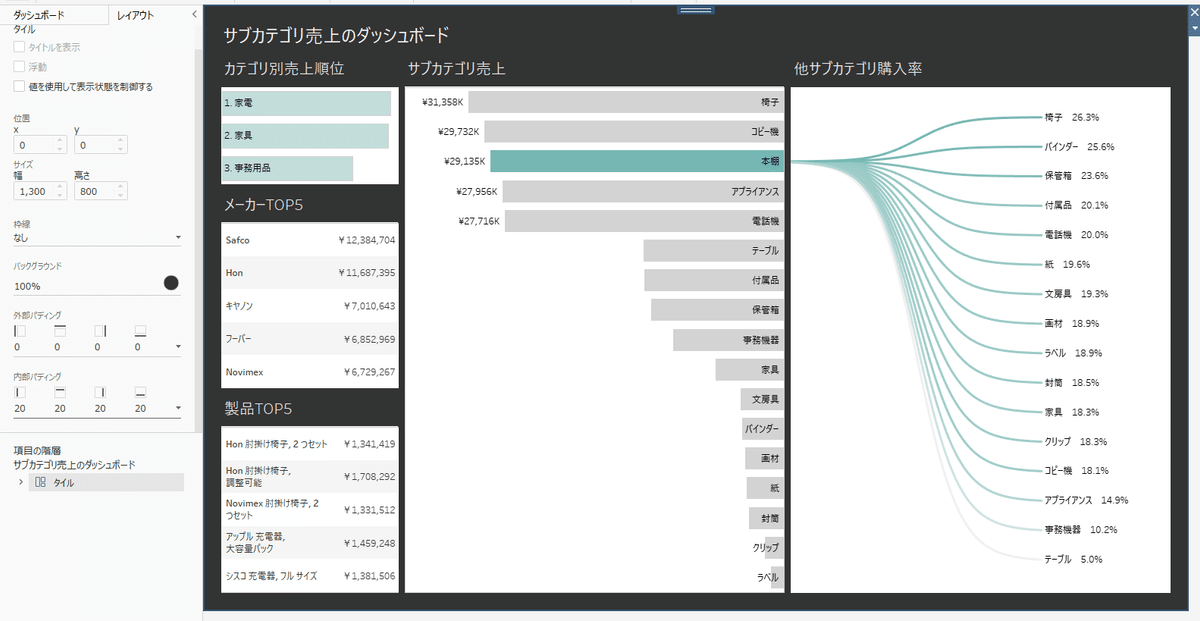Screen dimensions: 1200x621
Task: Collapse the side pane with the chevron
Action: 193,15
